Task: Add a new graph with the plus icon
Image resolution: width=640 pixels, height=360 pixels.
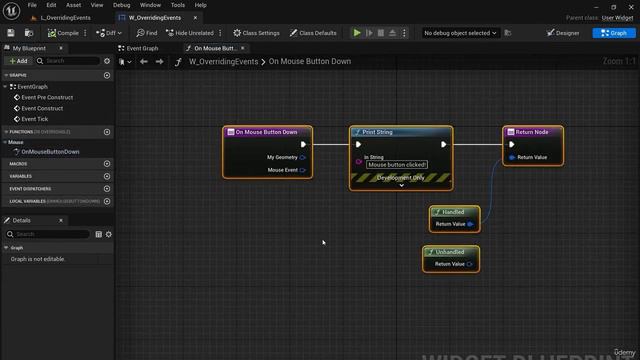Action: tap(107, 75)
